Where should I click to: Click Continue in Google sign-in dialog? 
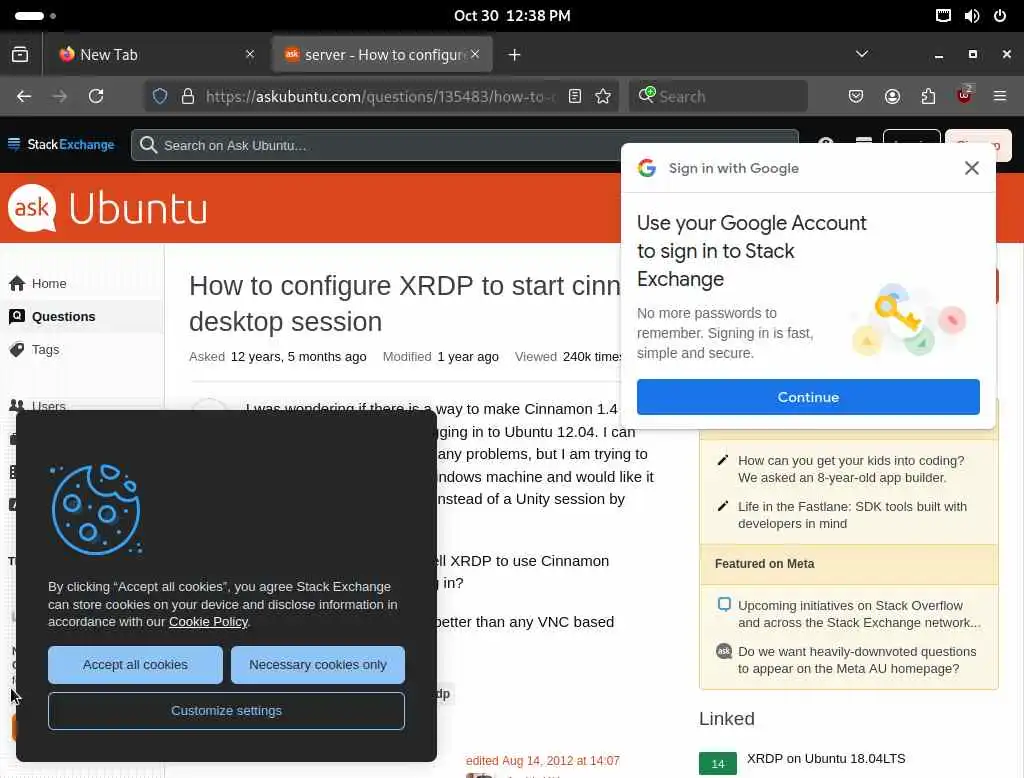[808, 397]
